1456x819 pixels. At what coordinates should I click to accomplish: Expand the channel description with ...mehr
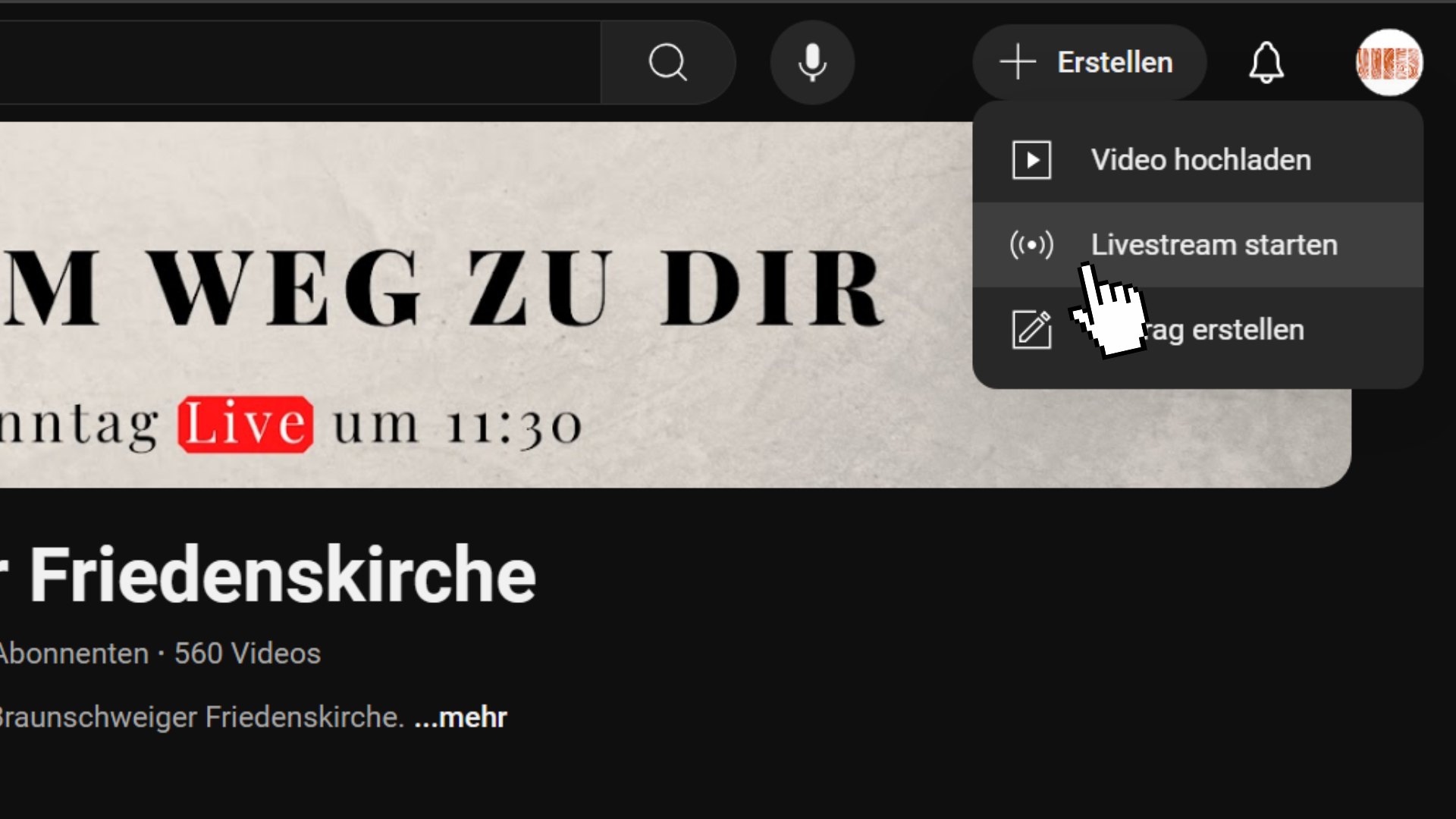460,717
